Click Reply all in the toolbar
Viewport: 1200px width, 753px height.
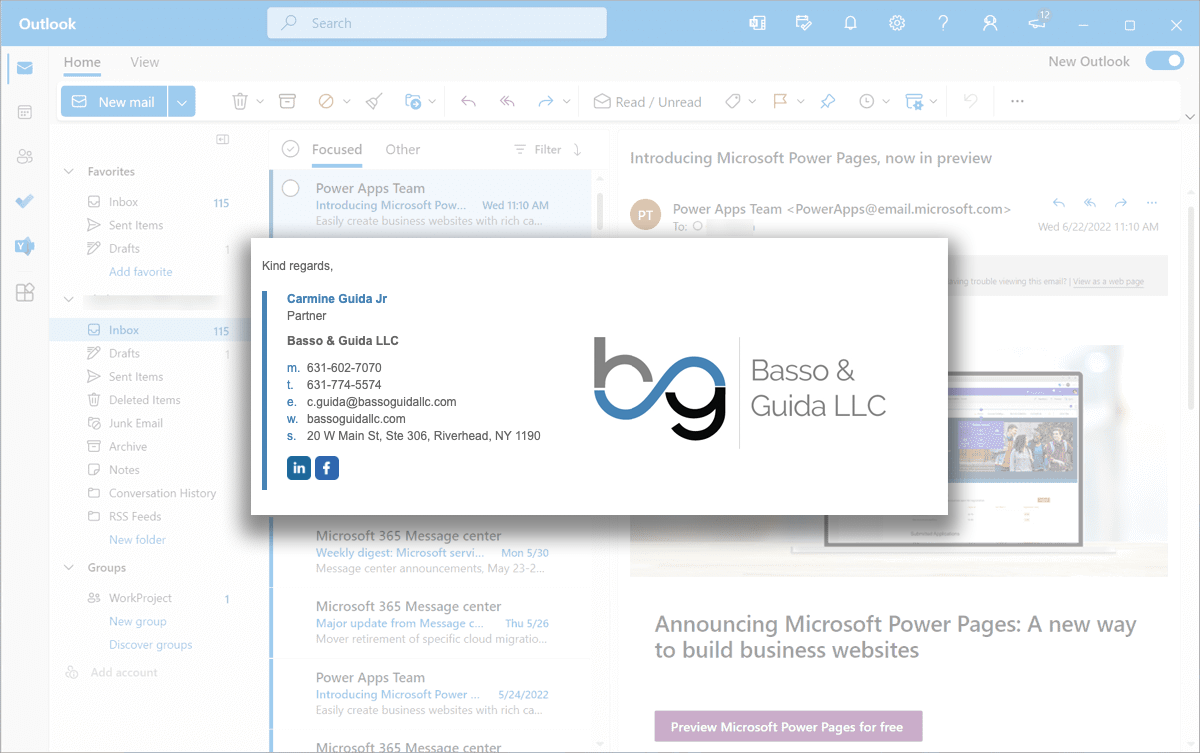point(507,101)
